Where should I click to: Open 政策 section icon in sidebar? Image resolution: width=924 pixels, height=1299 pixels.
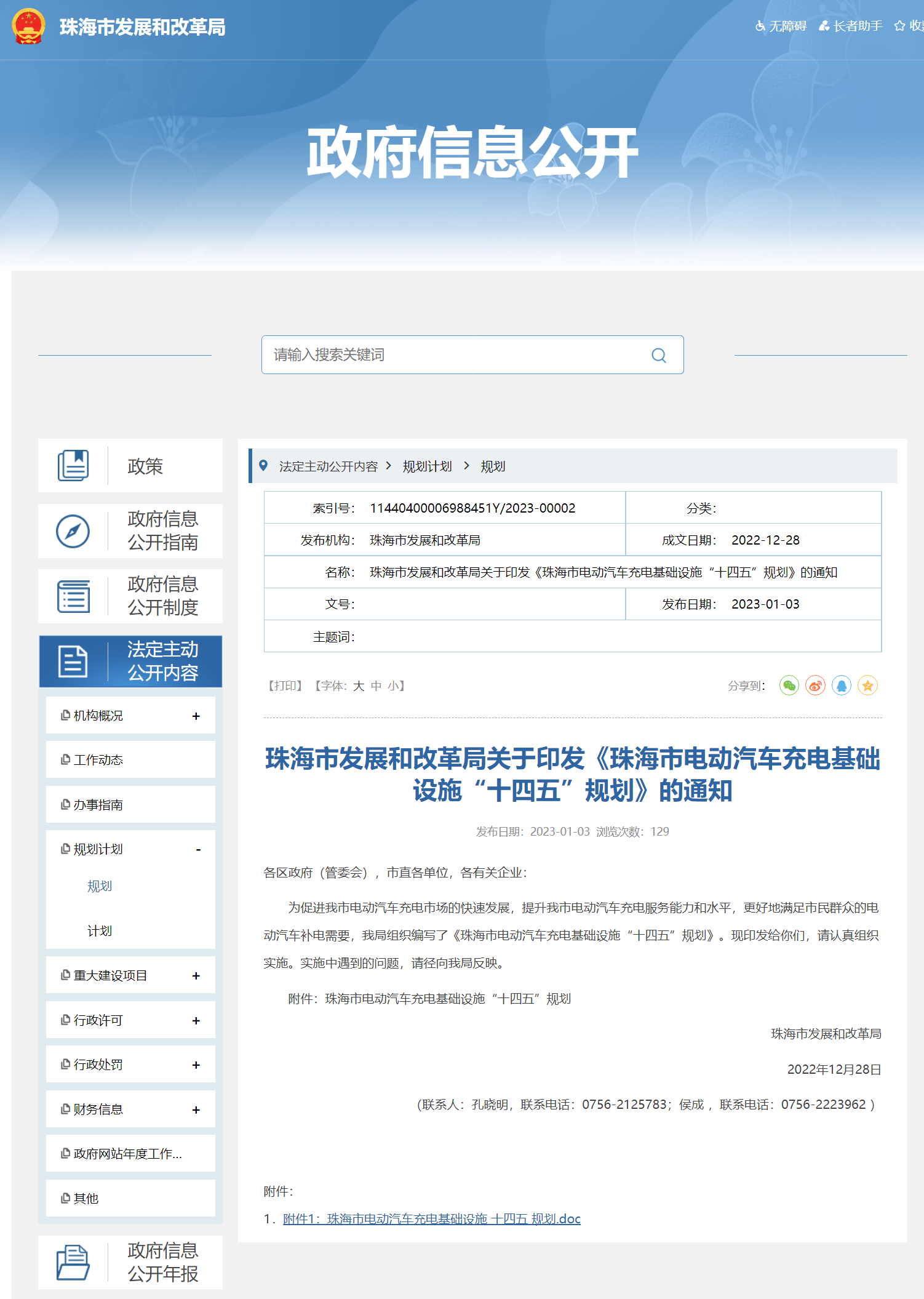point(73,466)
